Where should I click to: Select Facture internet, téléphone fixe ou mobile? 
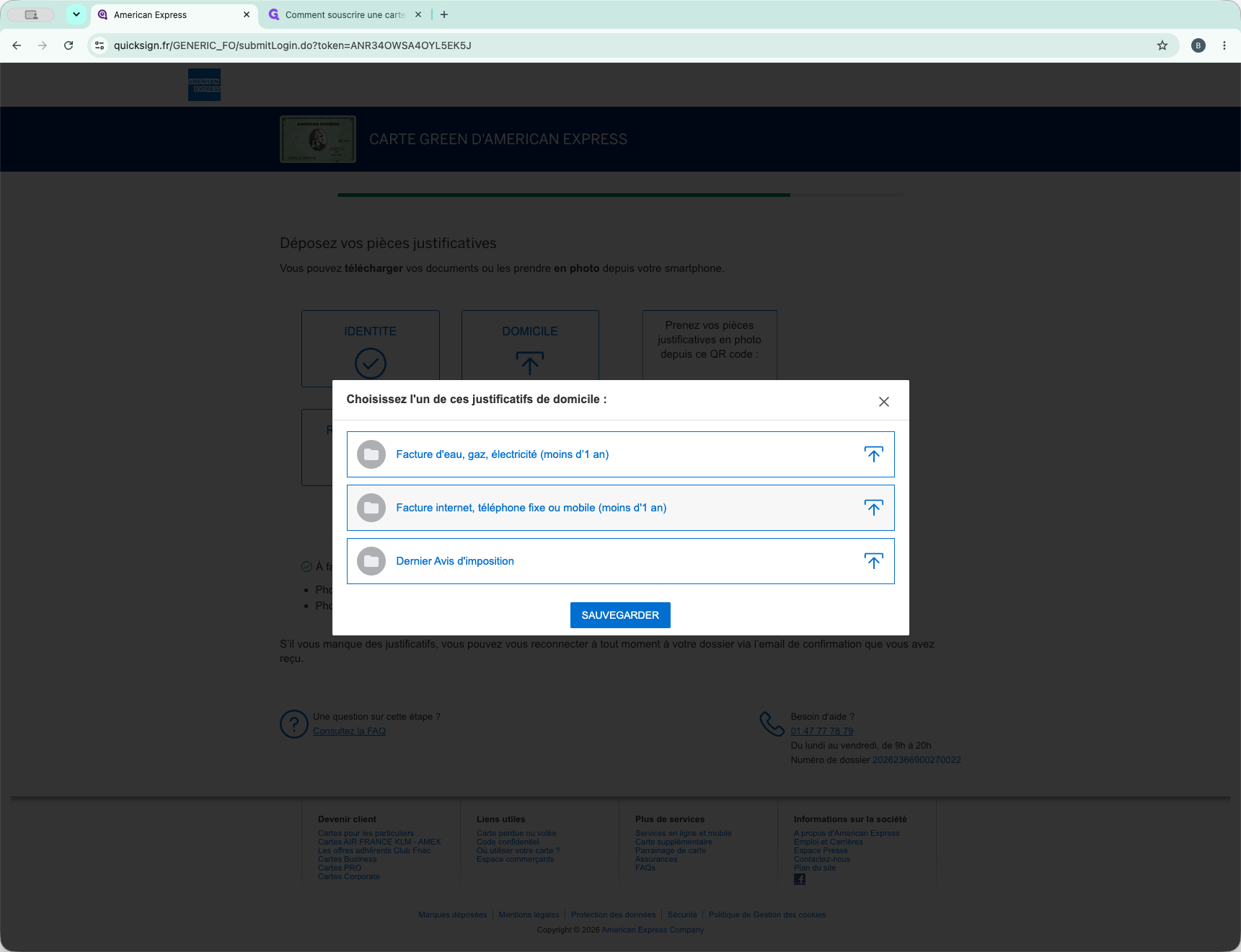point(620,508)
